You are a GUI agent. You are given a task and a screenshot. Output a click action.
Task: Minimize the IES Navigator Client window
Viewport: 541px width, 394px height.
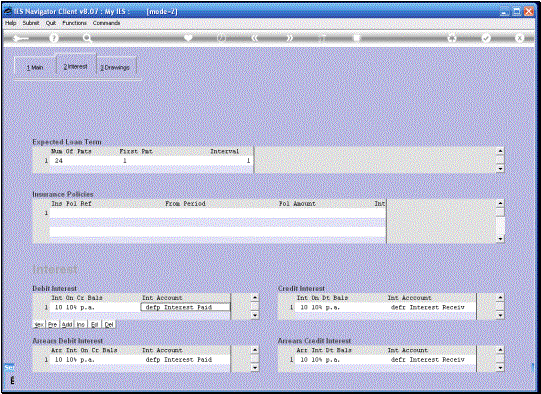[x=505, y=11]
